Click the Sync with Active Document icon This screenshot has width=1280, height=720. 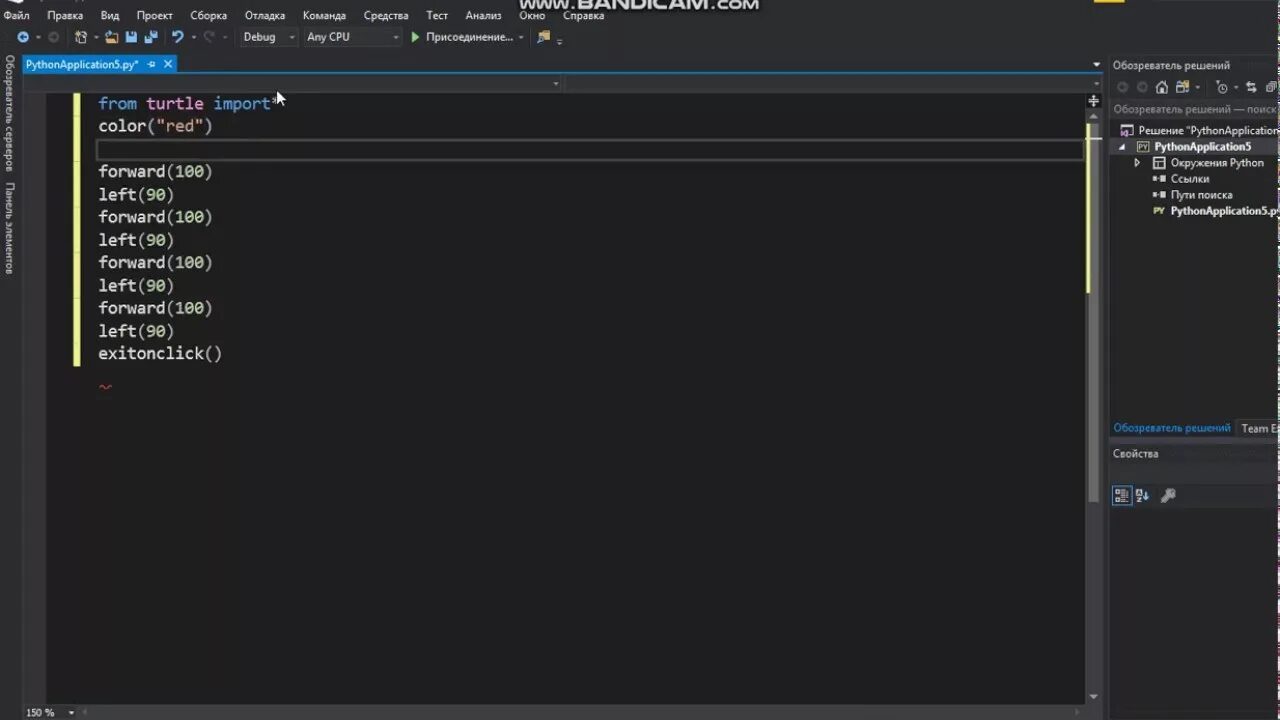(1250, 87)
